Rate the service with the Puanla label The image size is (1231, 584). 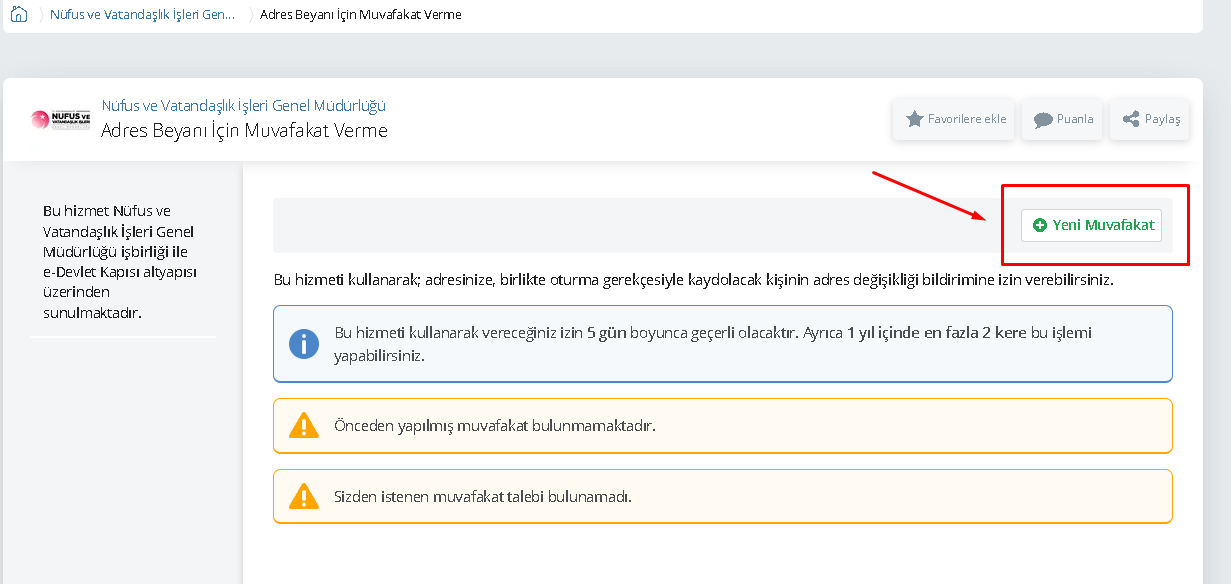[x=1075, y=119]
